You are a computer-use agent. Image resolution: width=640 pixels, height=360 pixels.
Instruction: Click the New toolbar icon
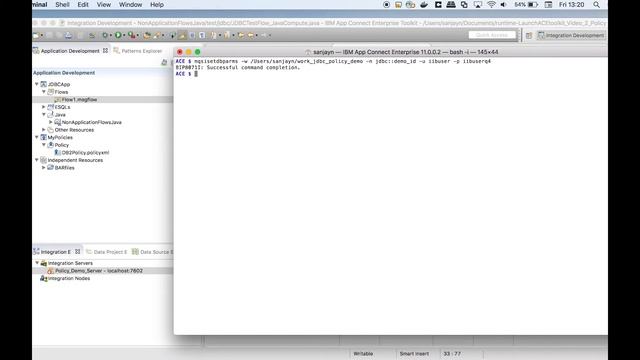(x=36, y=36)
